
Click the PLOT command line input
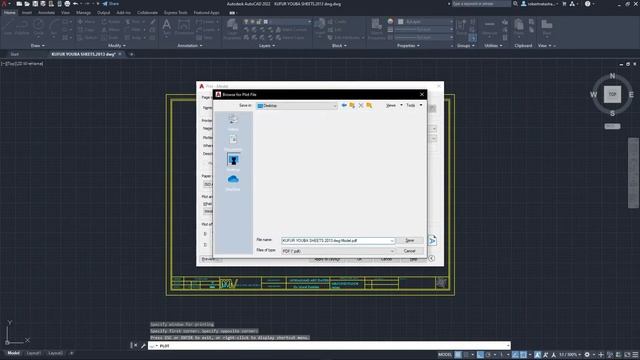(x=329, y=346)
